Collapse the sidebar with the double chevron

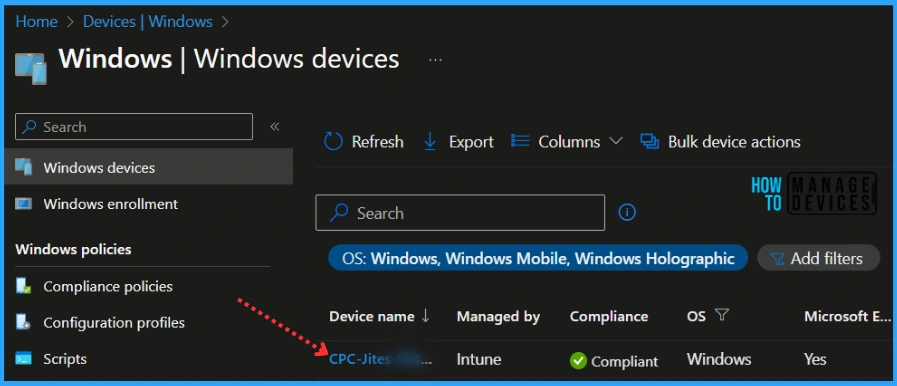(275, 126)
